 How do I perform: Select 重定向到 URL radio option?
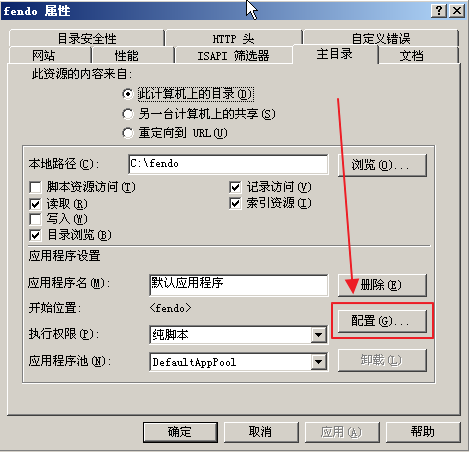pos(127,133)
